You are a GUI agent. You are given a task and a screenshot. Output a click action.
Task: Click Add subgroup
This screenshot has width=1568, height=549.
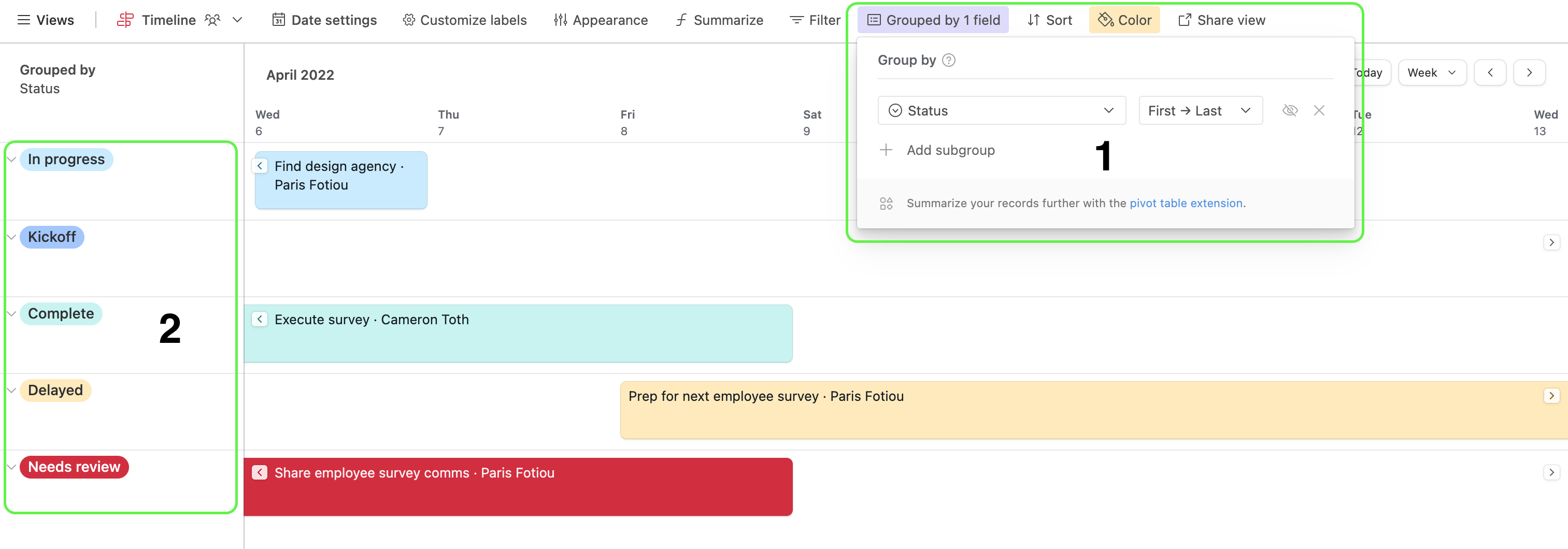coord(937,150)
